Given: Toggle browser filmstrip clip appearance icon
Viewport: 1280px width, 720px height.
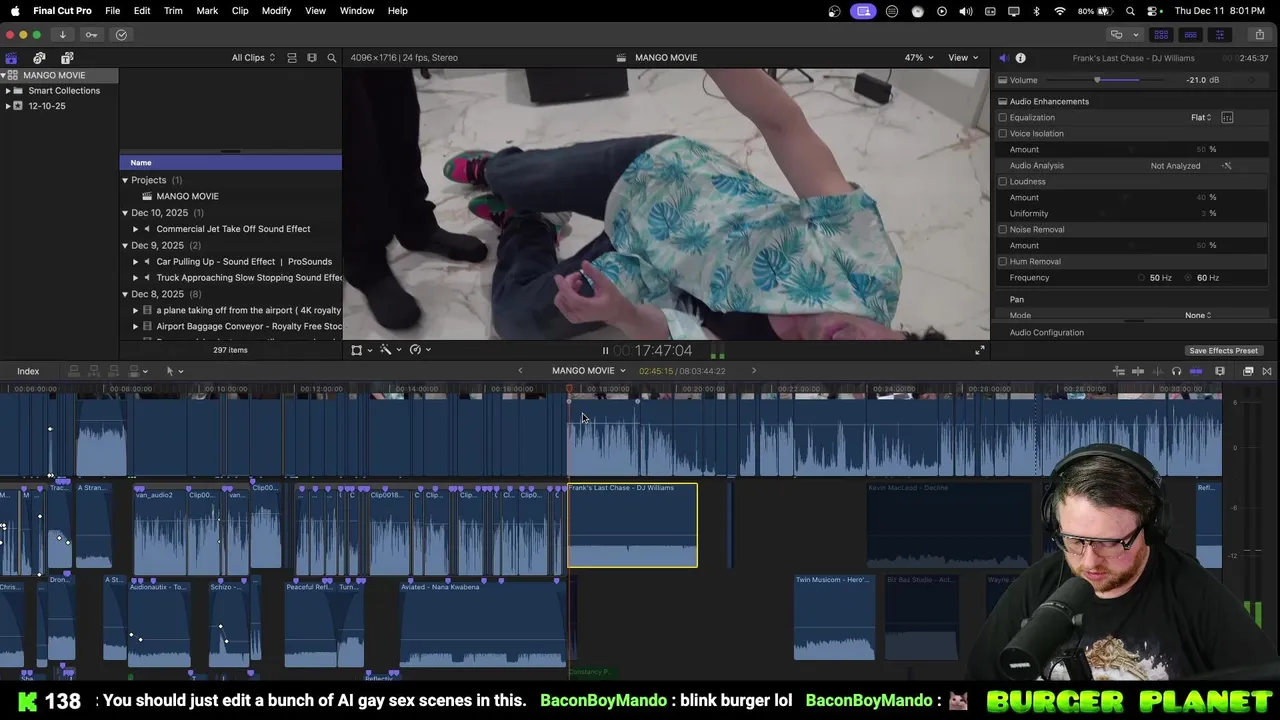Looking at the screenshot, I should [312, 58].
